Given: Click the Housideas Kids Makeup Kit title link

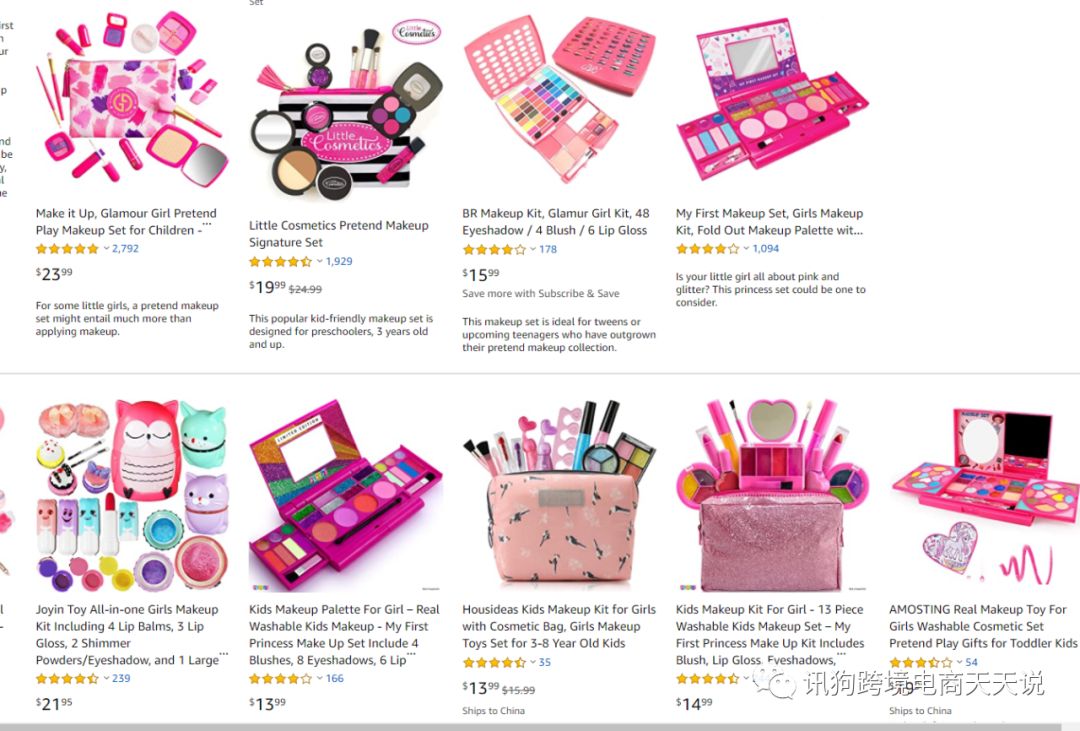Looking at the screenshot, I should click(559, 626).
